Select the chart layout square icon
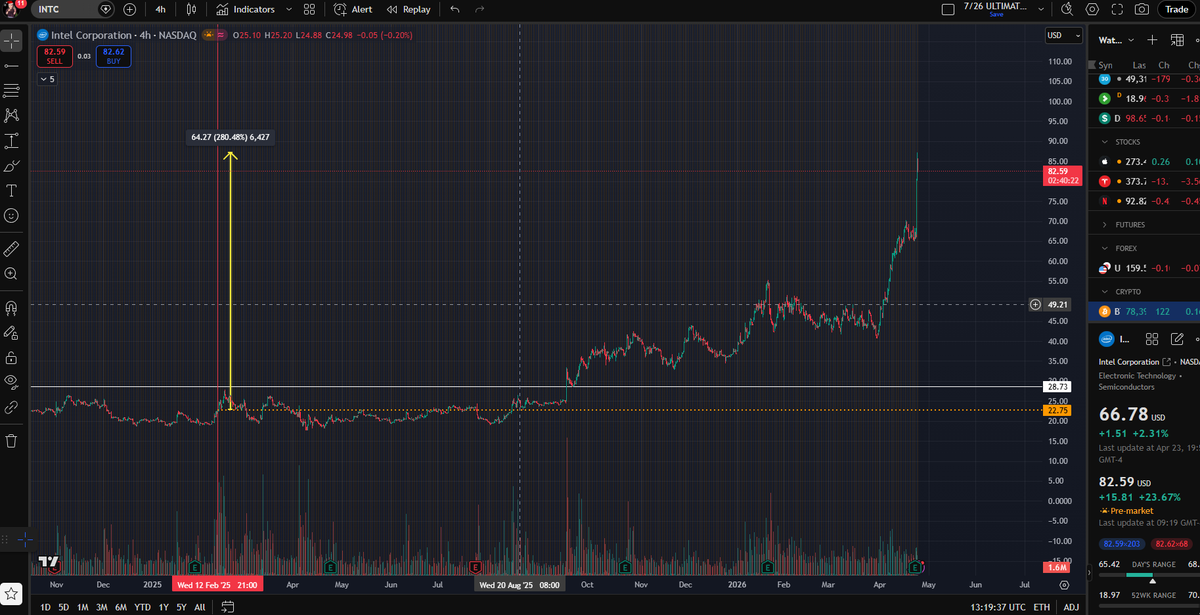The width and height of the screenshot is (1200, 615). pyautogui.click(x=949, y=9)
